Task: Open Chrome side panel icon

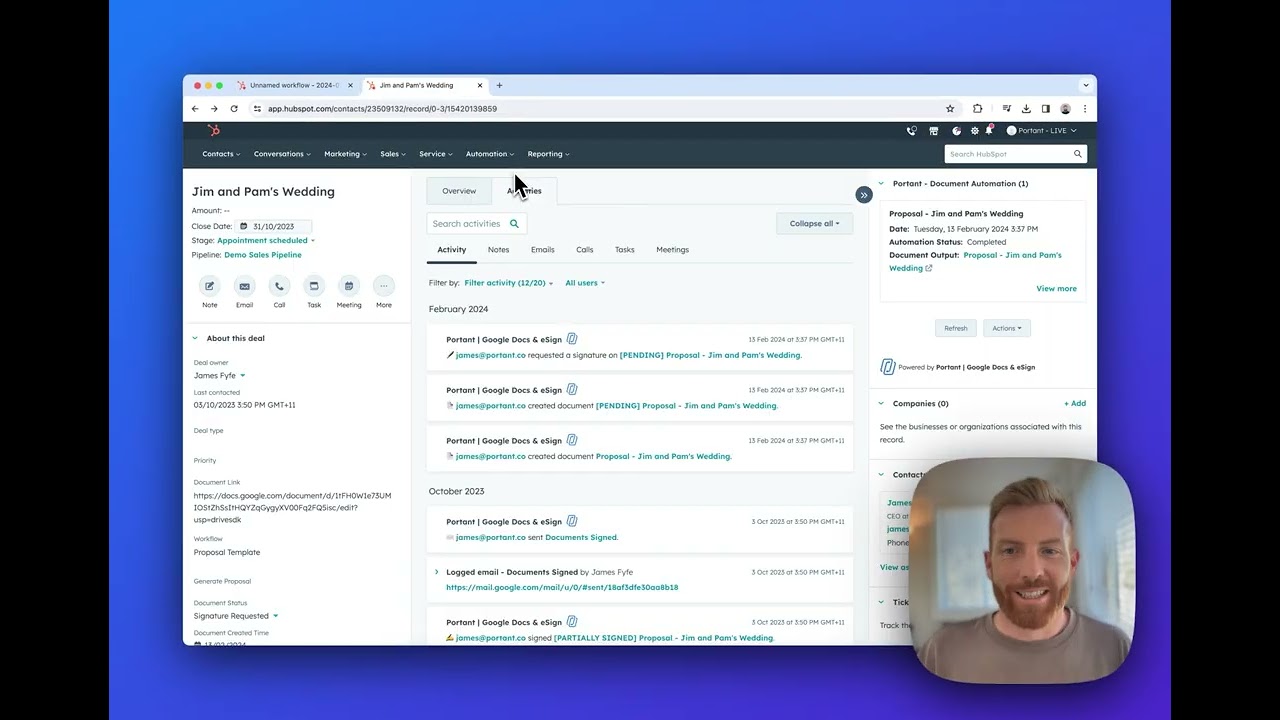Action: click(x=1046, y=109)
